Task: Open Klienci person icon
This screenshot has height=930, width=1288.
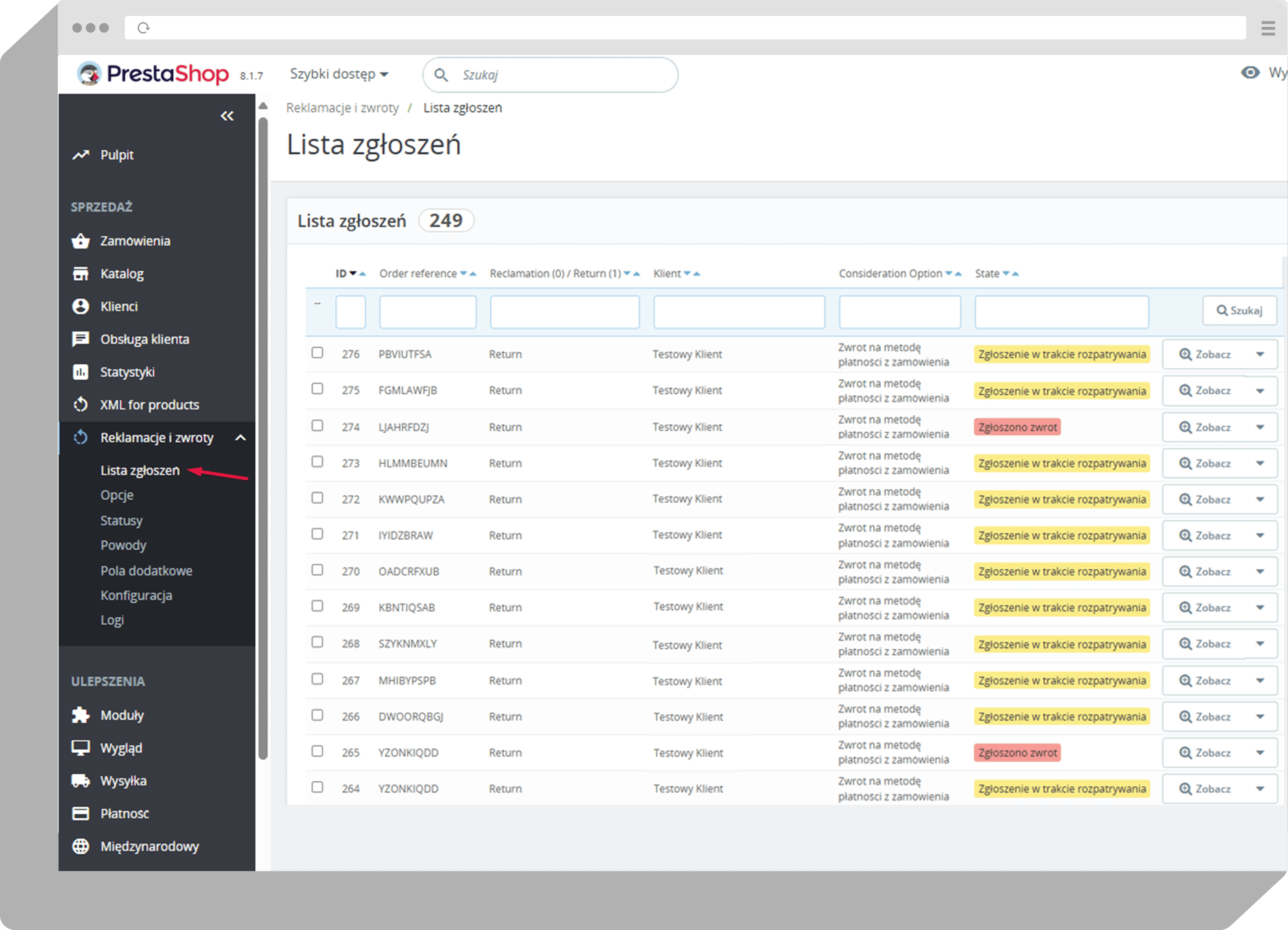Action: coord(81,307)
